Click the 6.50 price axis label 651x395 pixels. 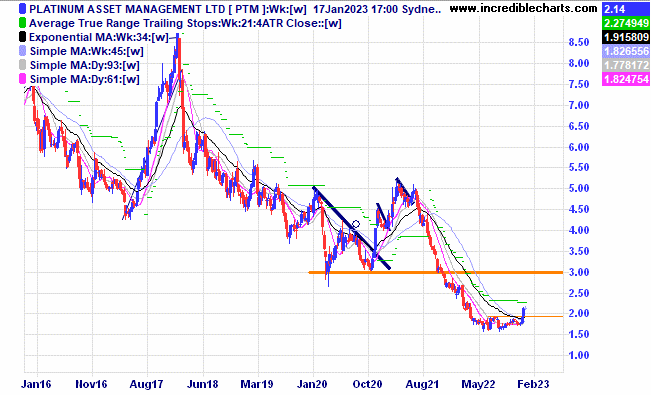(579, 126)
